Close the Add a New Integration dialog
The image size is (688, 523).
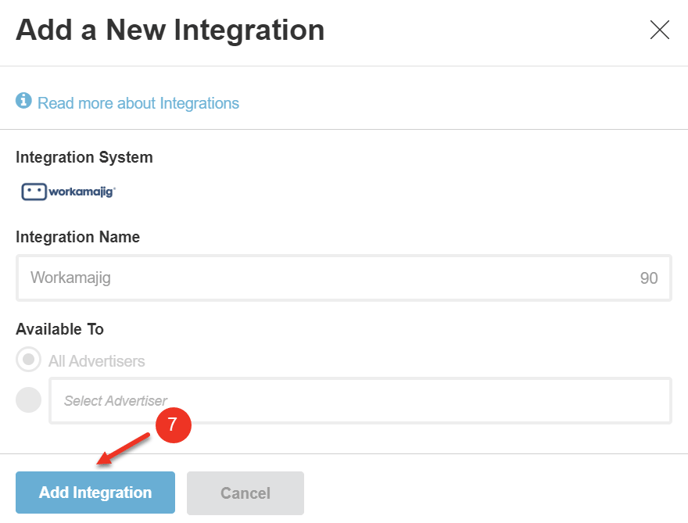(659, 30)
